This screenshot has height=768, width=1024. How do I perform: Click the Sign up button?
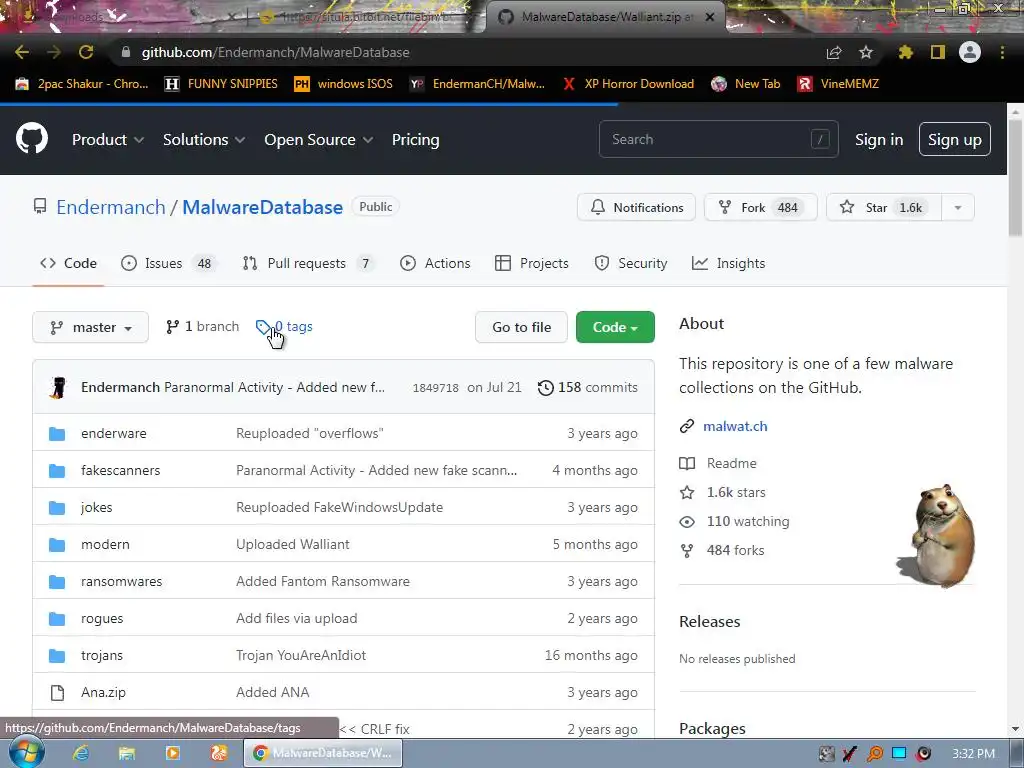pos(954,140)
